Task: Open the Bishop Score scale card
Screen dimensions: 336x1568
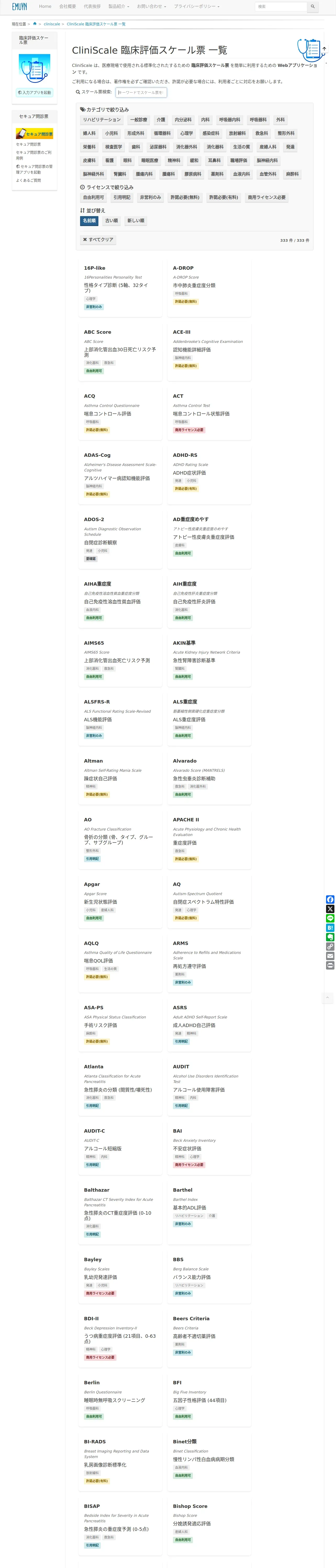Action: coord(209,1526)
